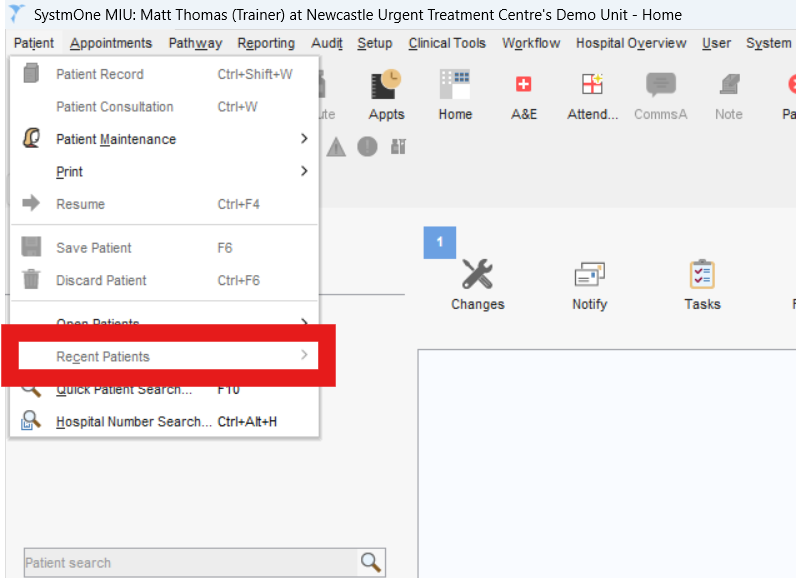Click the Attend... toolbar icon
The width and height of the screenshot is (796, 578).
tap(592, 95)
